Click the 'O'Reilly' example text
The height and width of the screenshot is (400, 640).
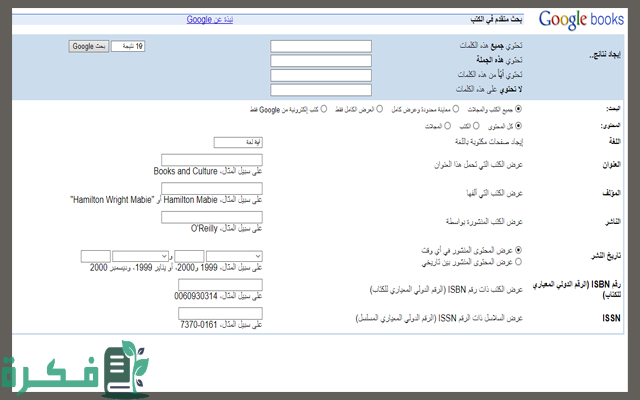point(204,228)
